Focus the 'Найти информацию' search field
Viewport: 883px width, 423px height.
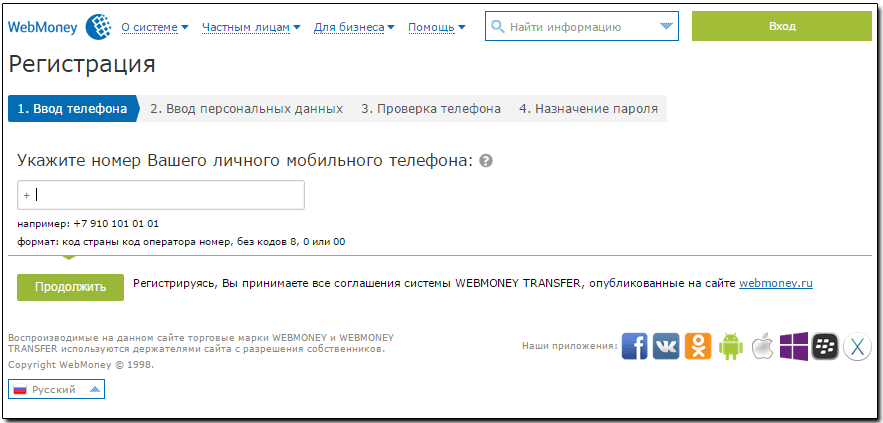click(580, 26)
